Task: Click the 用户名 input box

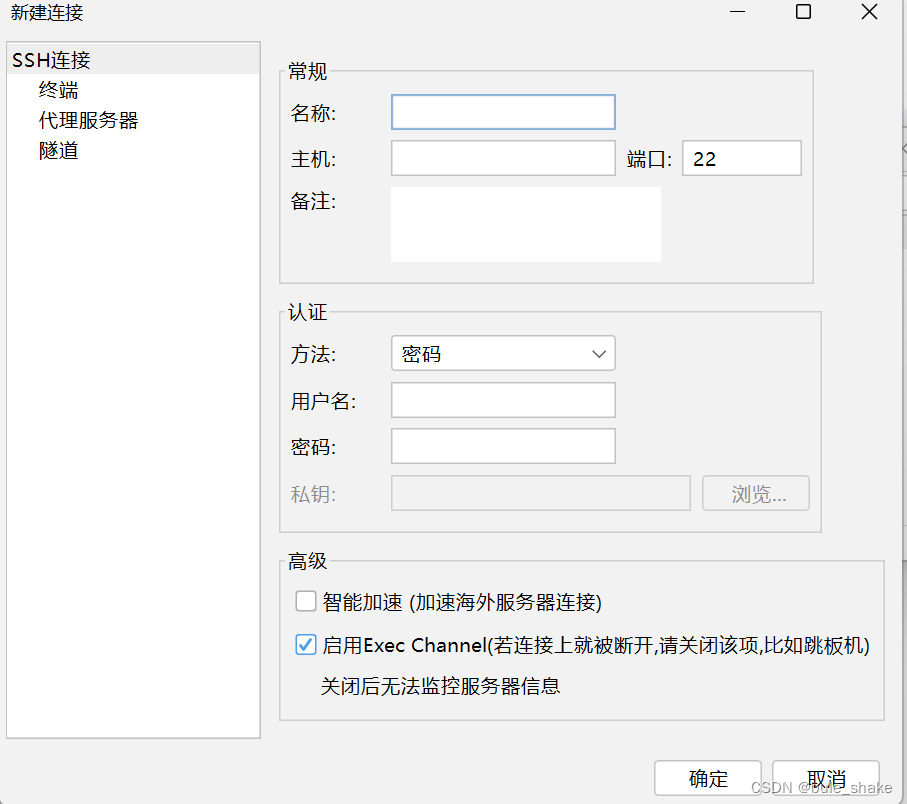Action: click(502, 399)
